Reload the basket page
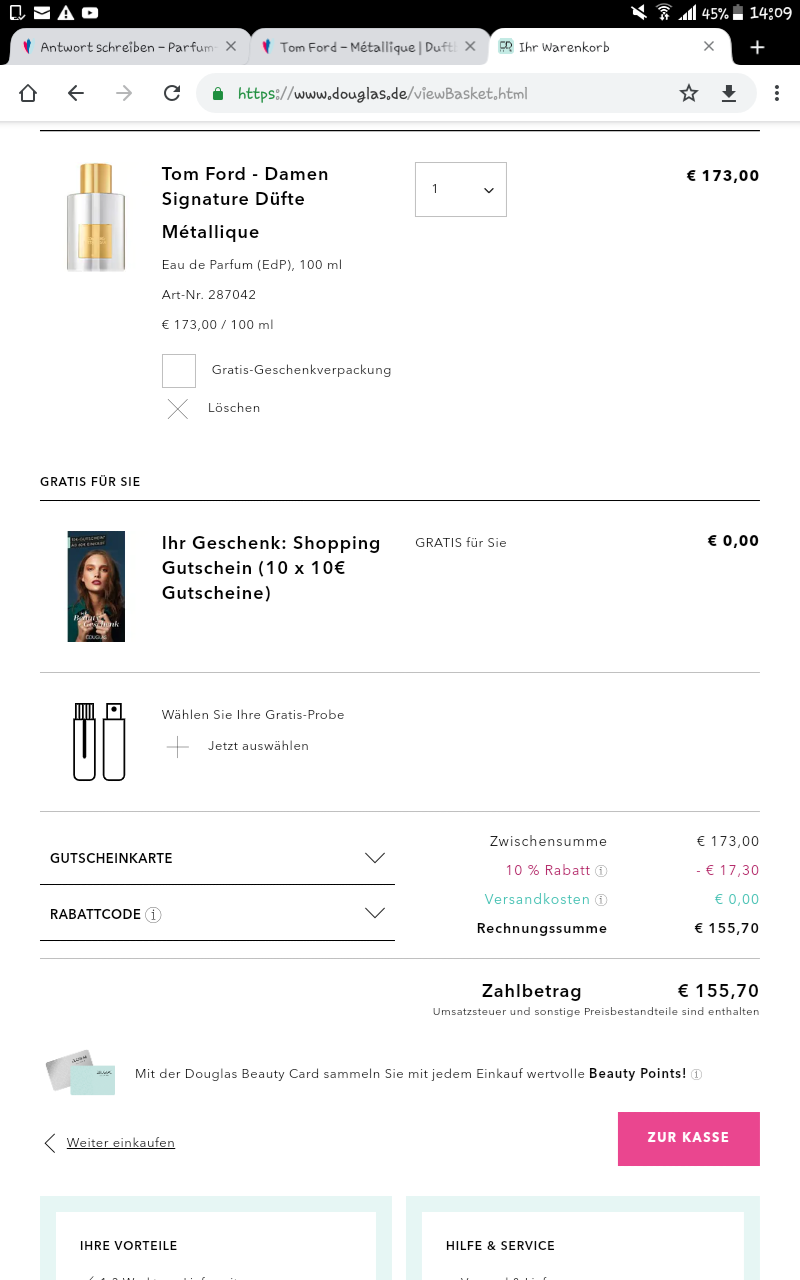Screen dimensions: 800x1280 pyautogui.click(x=172, y=93)
